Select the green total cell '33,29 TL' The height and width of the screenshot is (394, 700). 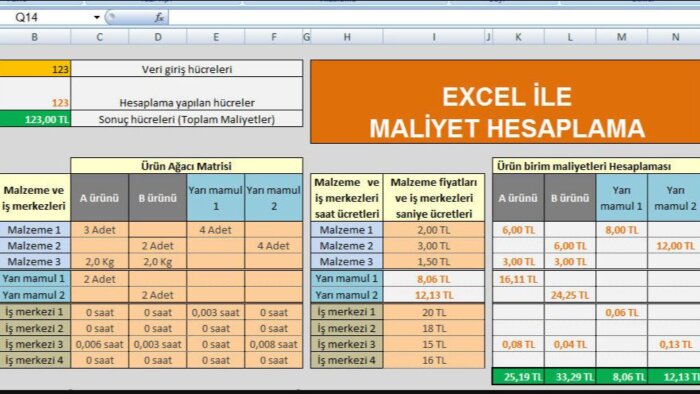tap(570, 377)
